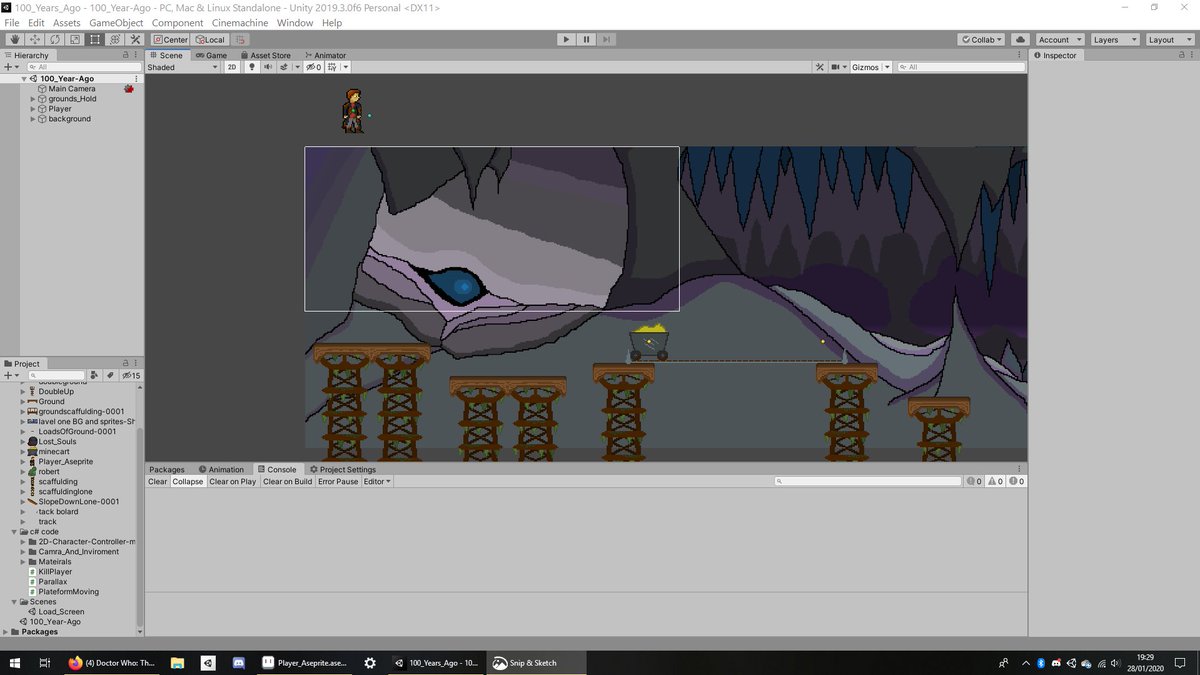Open the Console Editor dropdown
Image resolution: width=1200 pixels, height=675 pixels.
(x=377, y=481)
